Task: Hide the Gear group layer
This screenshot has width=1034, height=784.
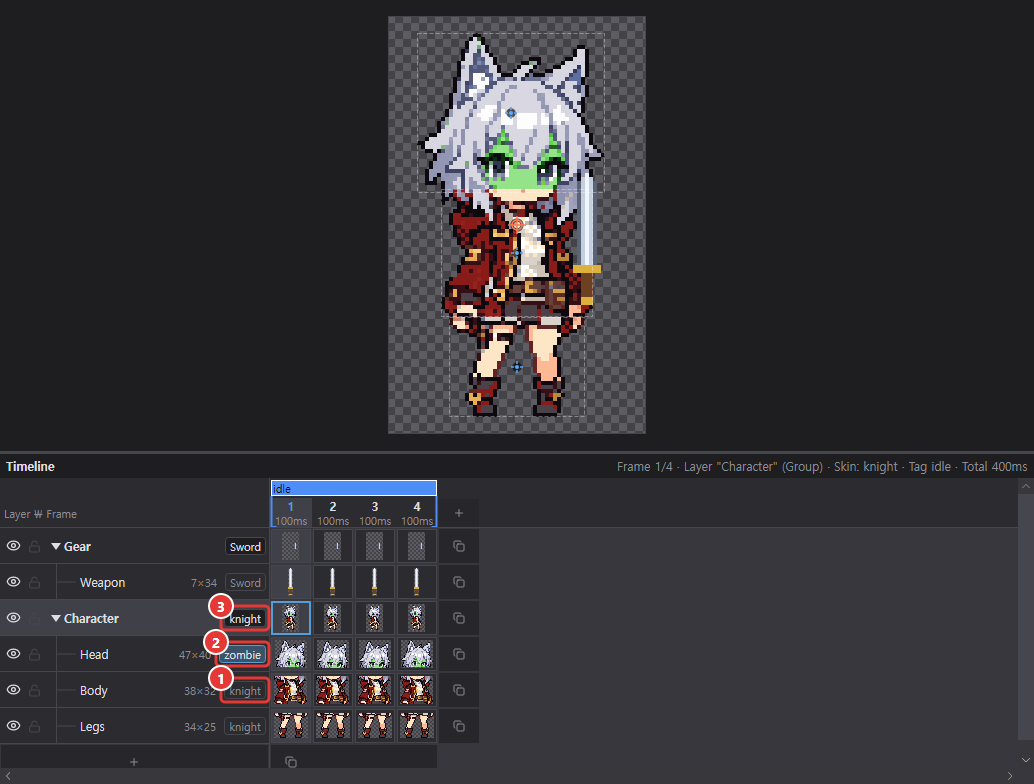Action: click(x=13, y=546)
